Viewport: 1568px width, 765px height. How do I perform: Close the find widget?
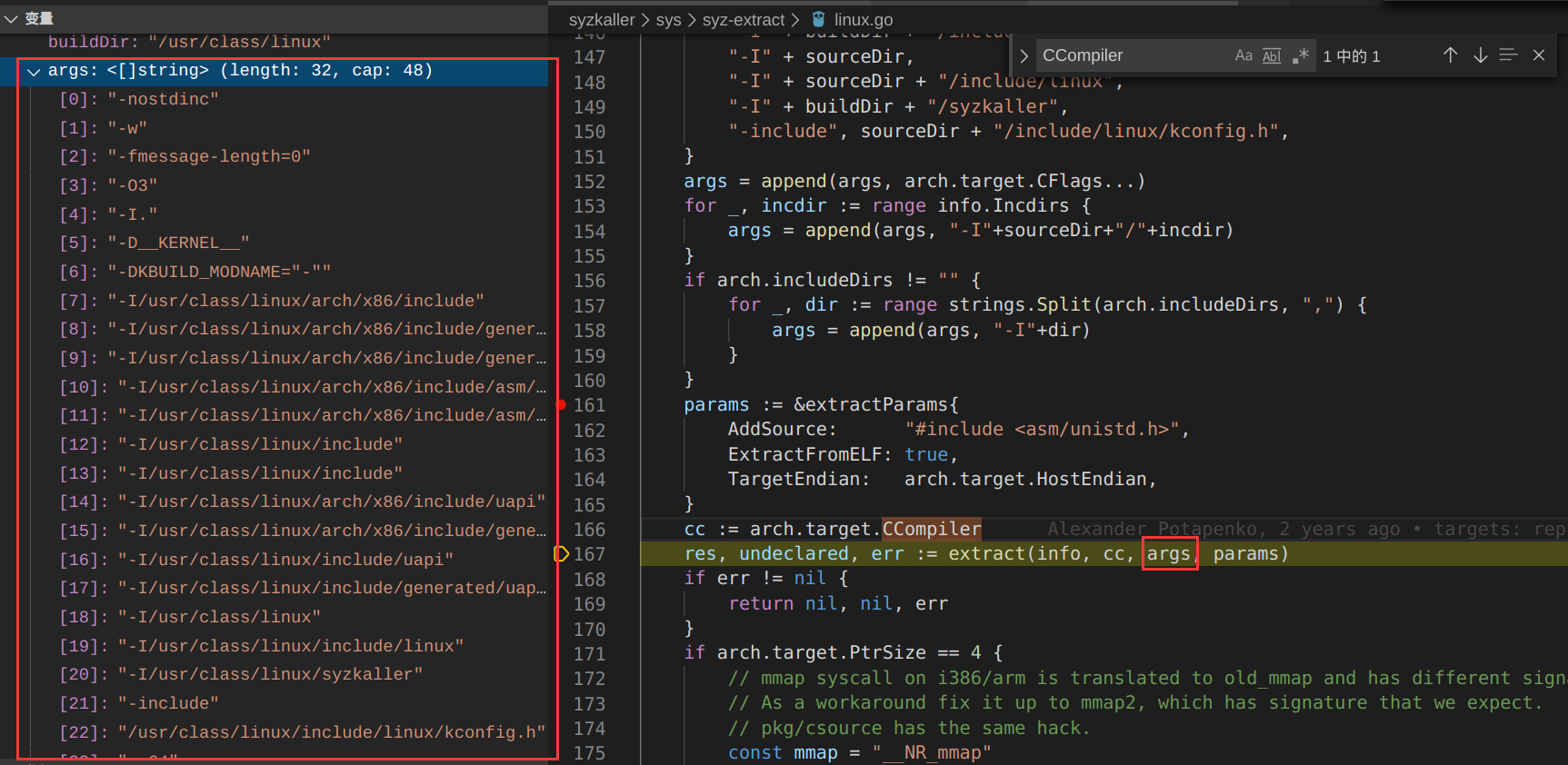click(x=1539, y=56)
